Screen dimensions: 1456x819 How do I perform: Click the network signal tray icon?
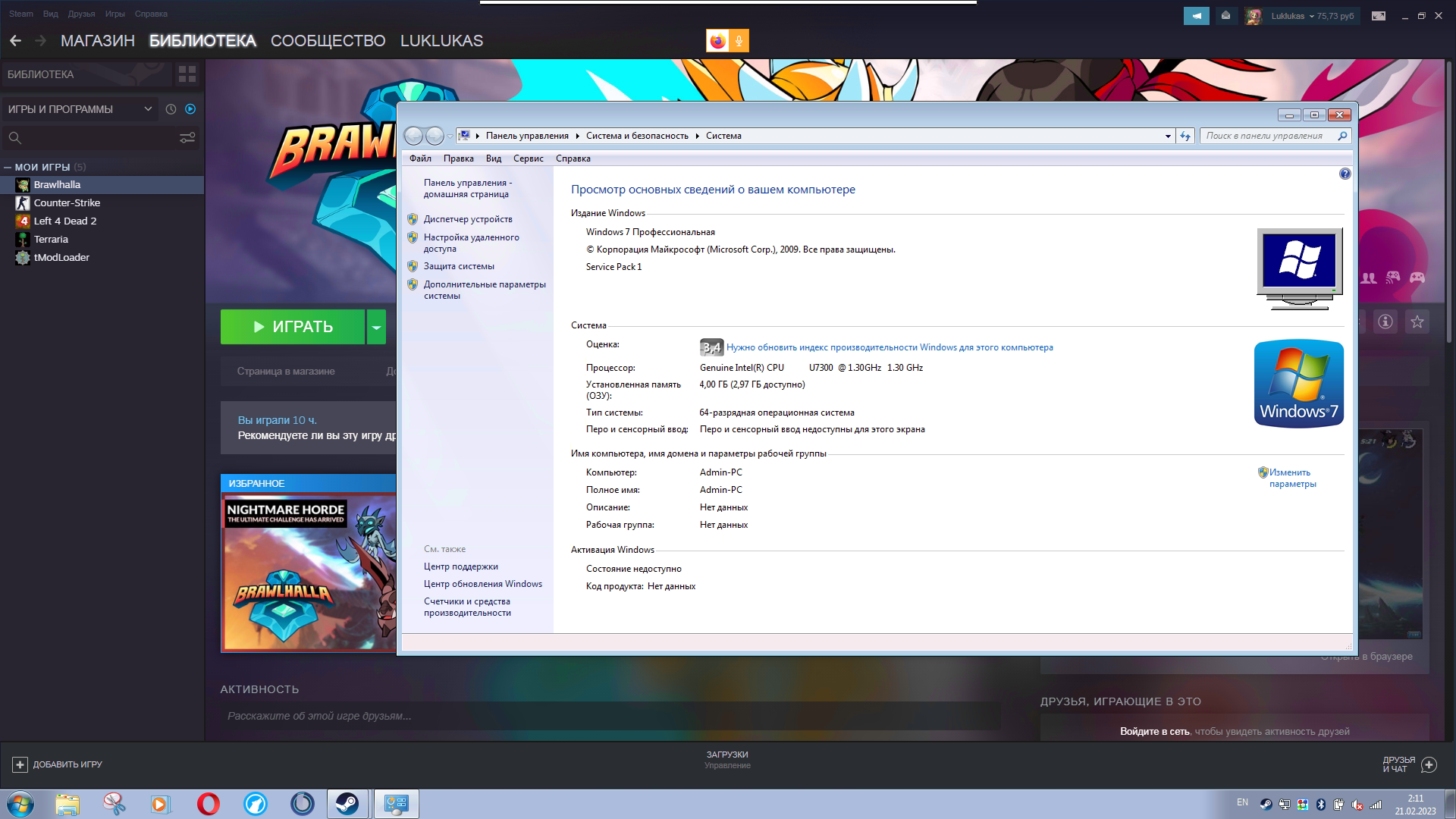[1376, 805]
